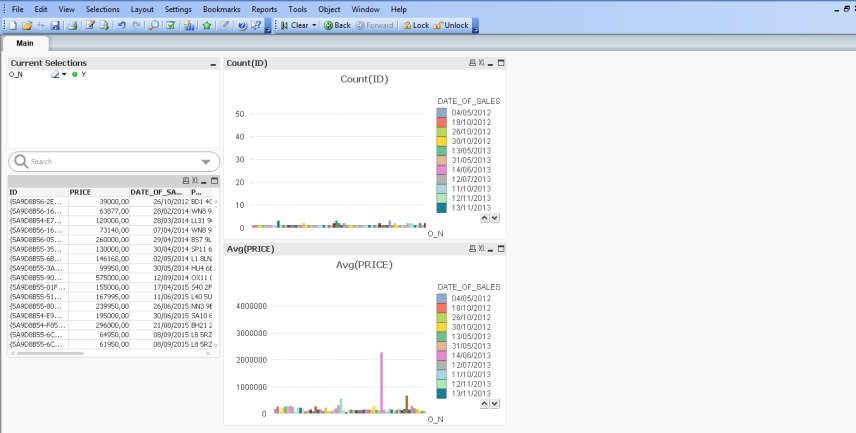Minimize the Current Selections box

click(x=213, y=64)
